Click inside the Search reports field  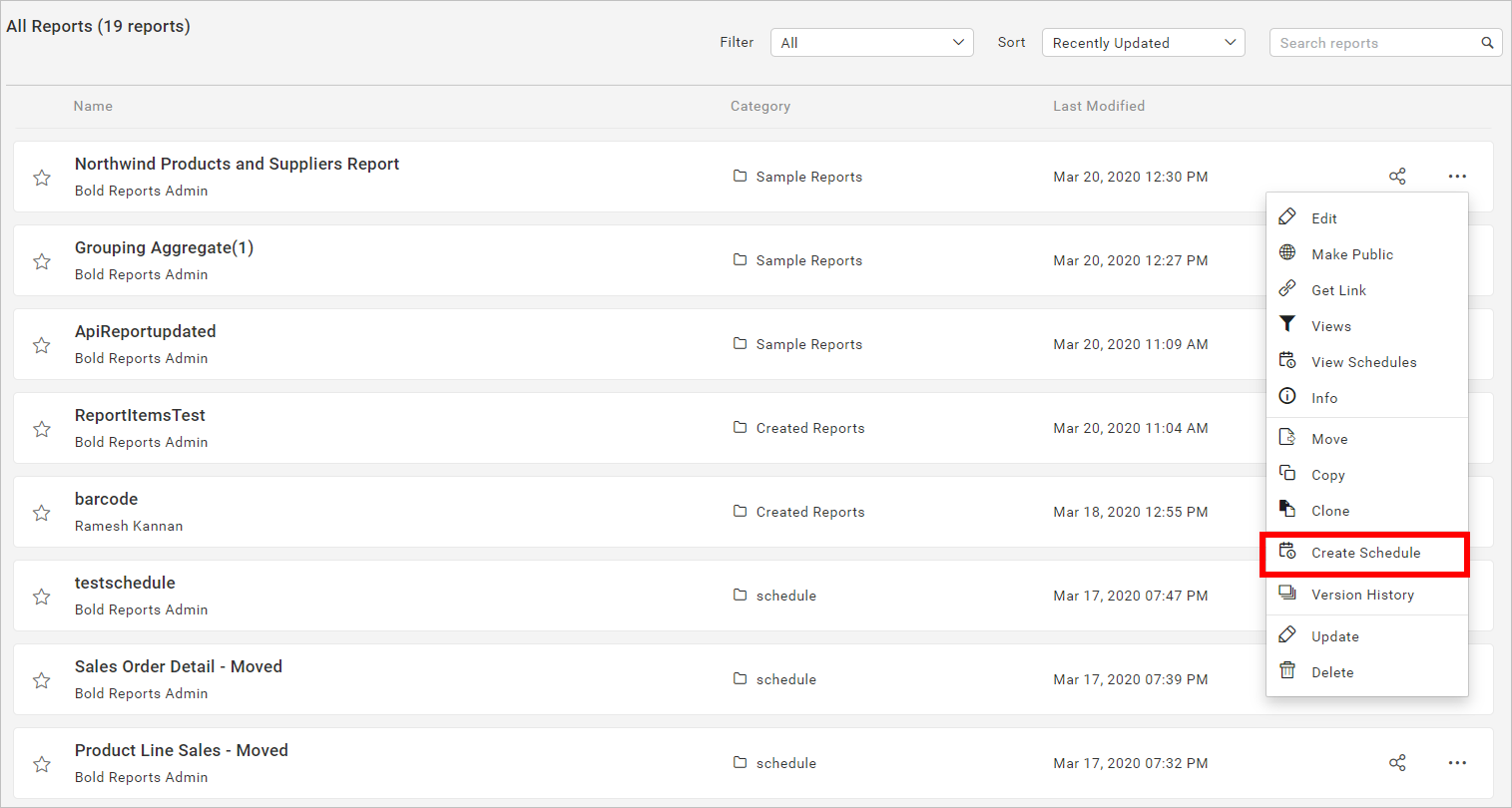pyautogui.click(x=1367, y=42)
